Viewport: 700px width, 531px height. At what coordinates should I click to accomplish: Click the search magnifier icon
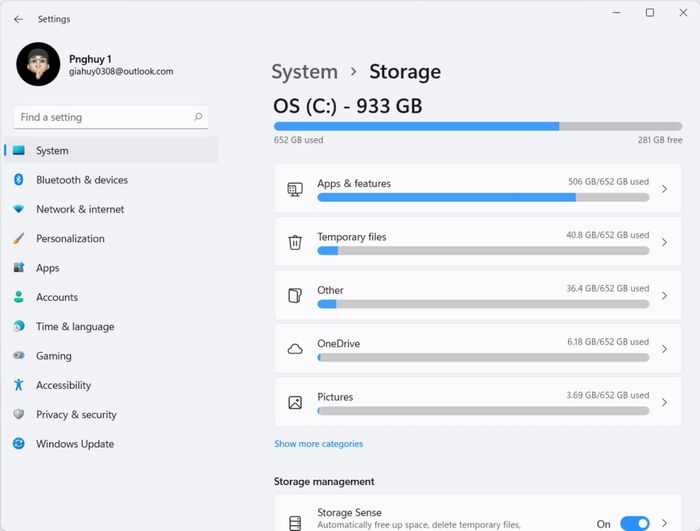tap(198, 117)
